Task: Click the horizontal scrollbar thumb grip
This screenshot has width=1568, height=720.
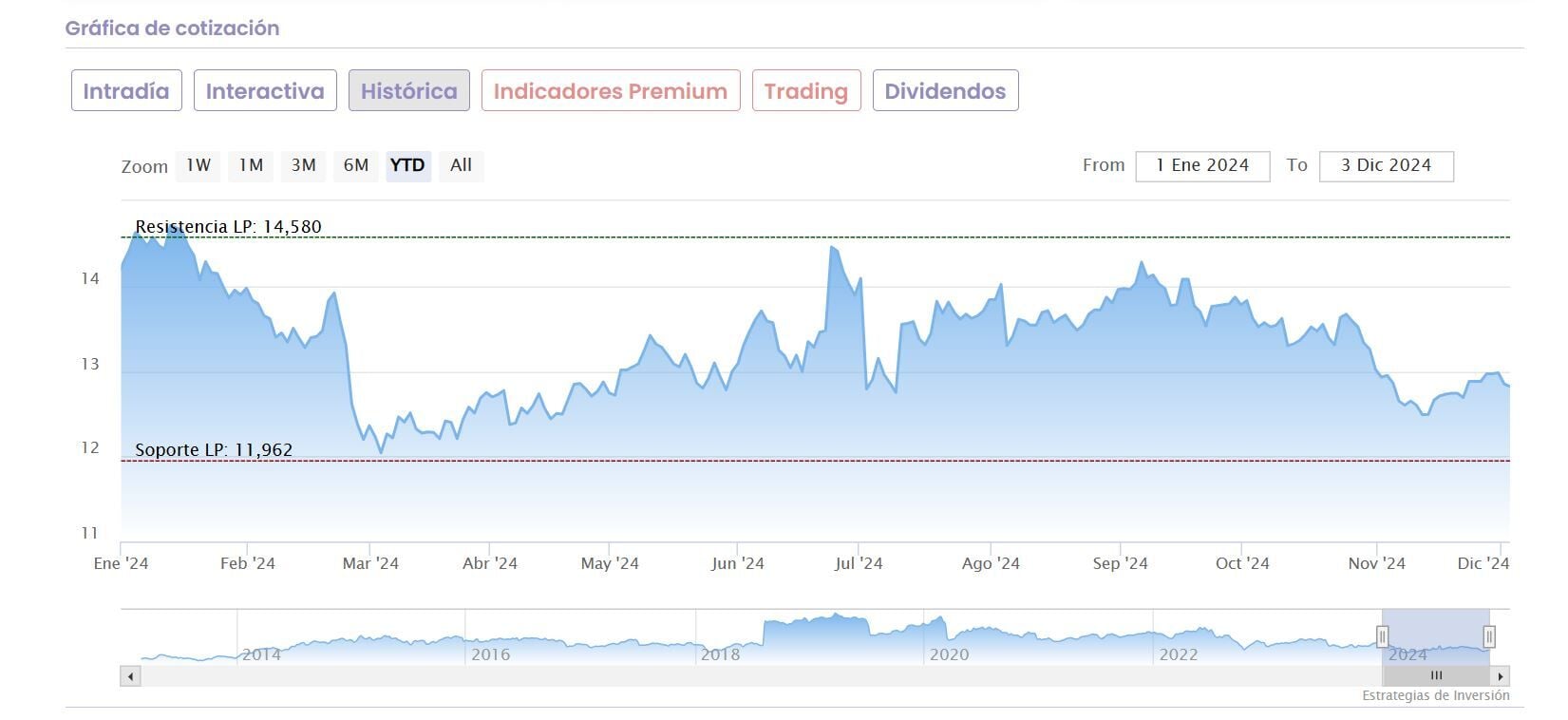Action: pos(1436,676)
